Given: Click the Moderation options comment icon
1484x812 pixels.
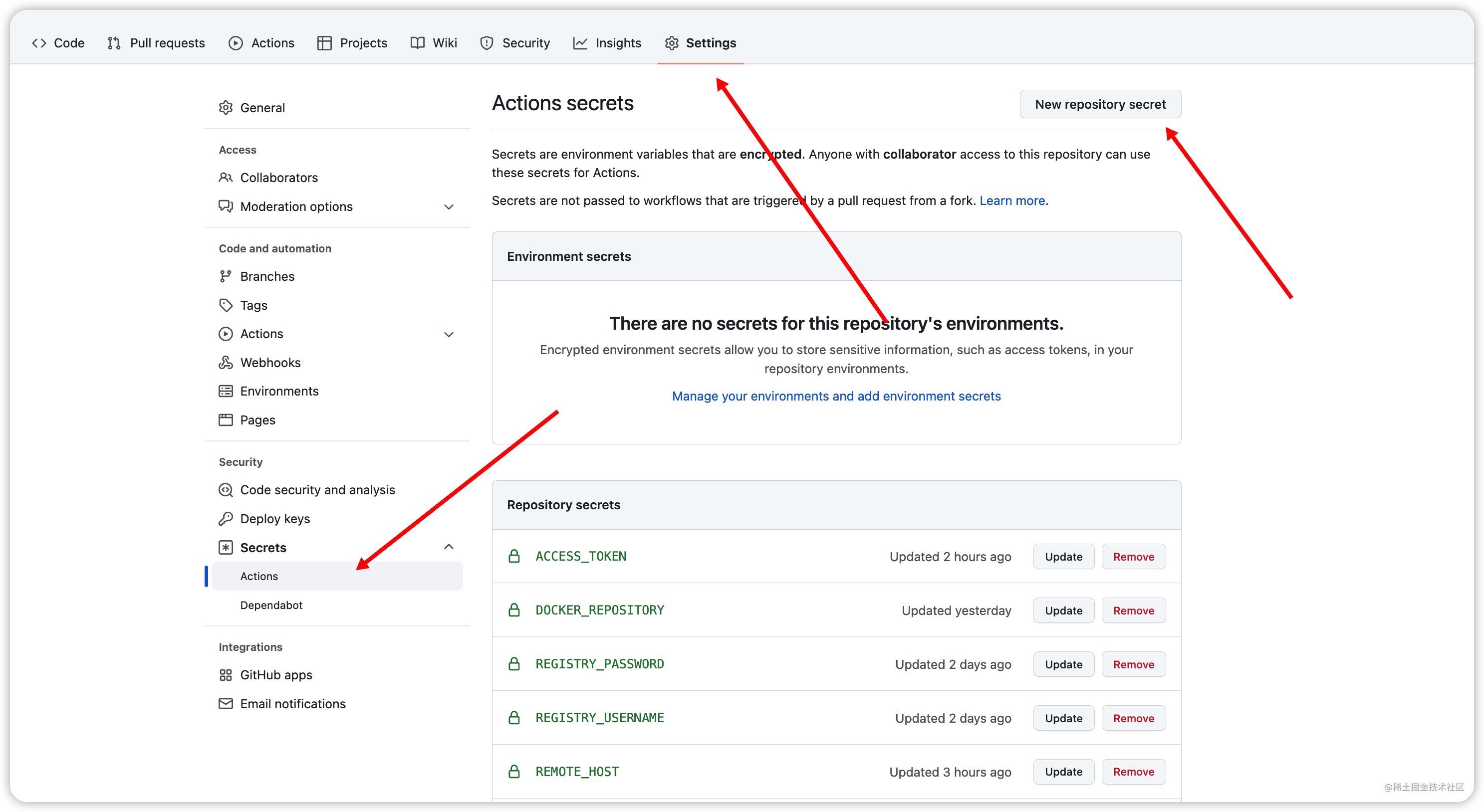Looking at the screenshot, I should pyautogui.click(x=226, y=206).
